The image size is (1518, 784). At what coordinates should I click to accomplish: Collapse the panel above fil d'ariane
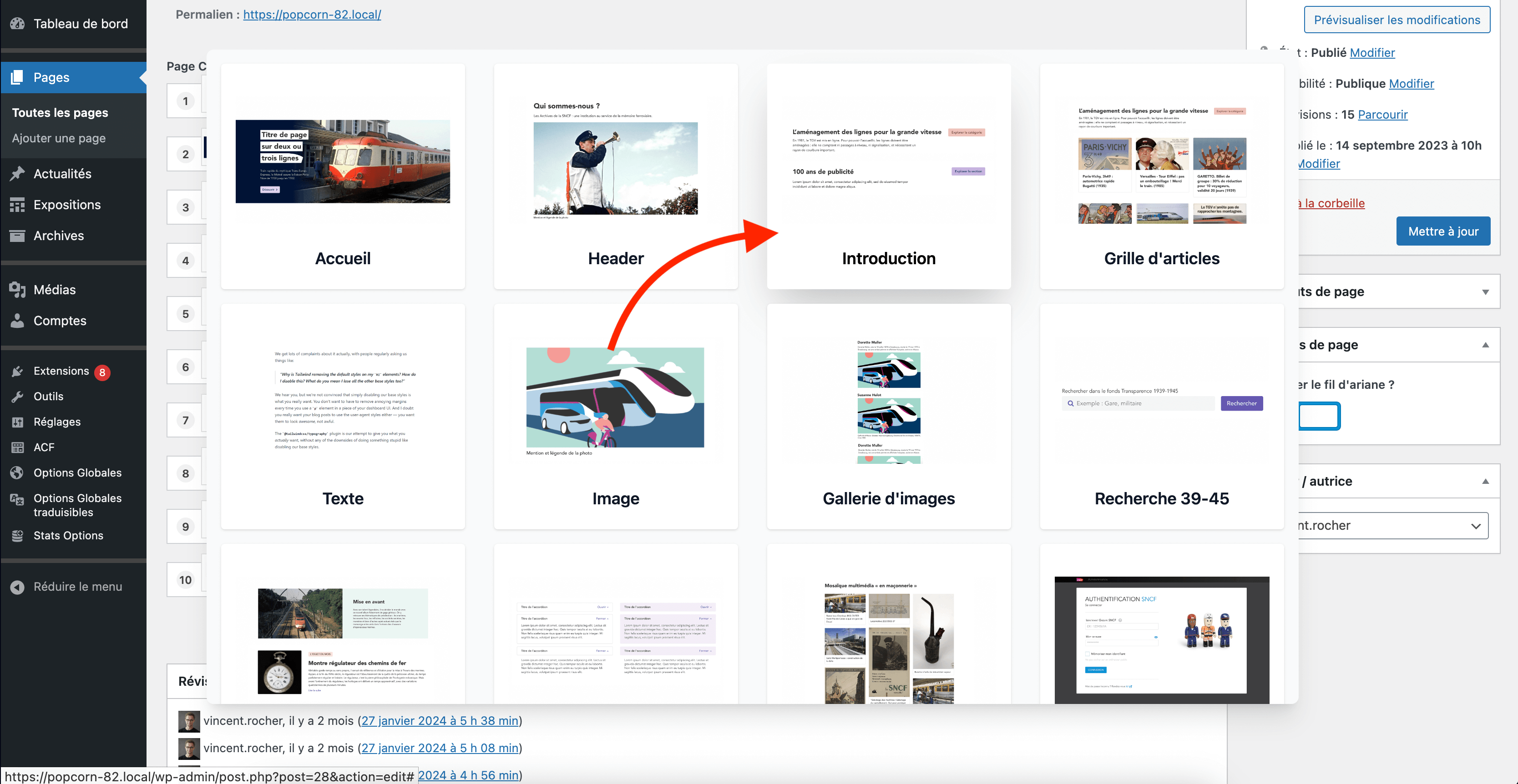point(1485,345)
